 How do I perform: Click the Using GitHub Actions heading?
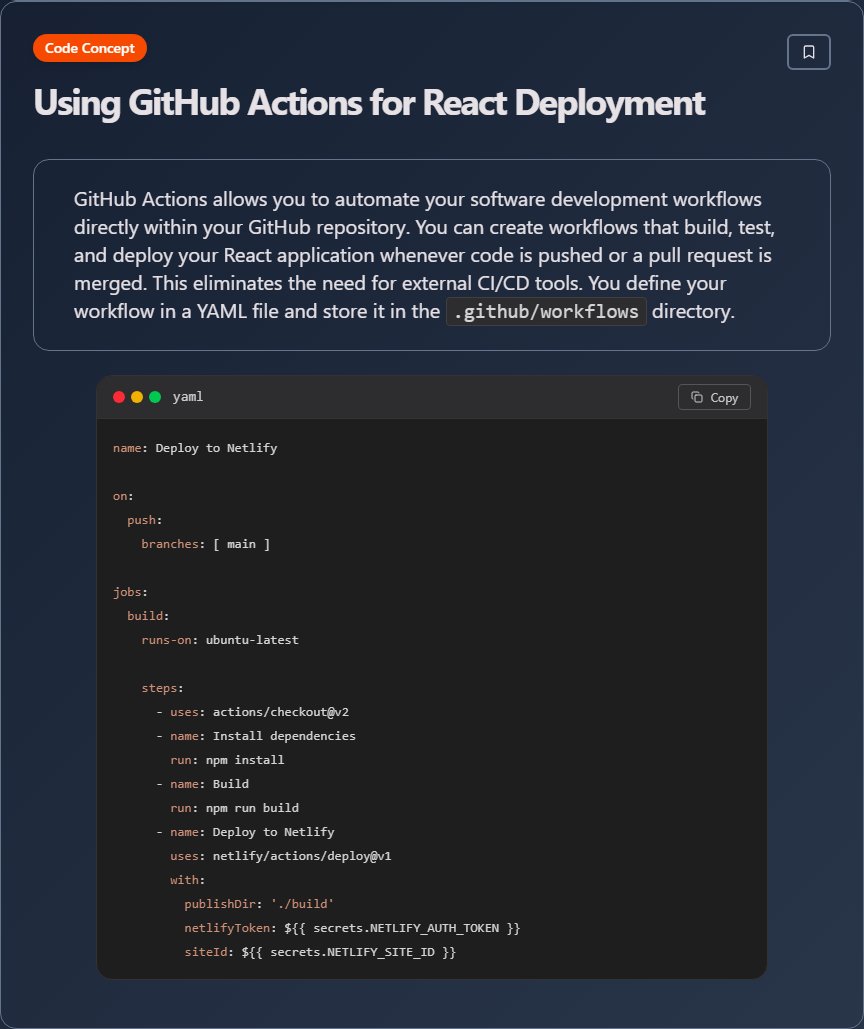370,103
